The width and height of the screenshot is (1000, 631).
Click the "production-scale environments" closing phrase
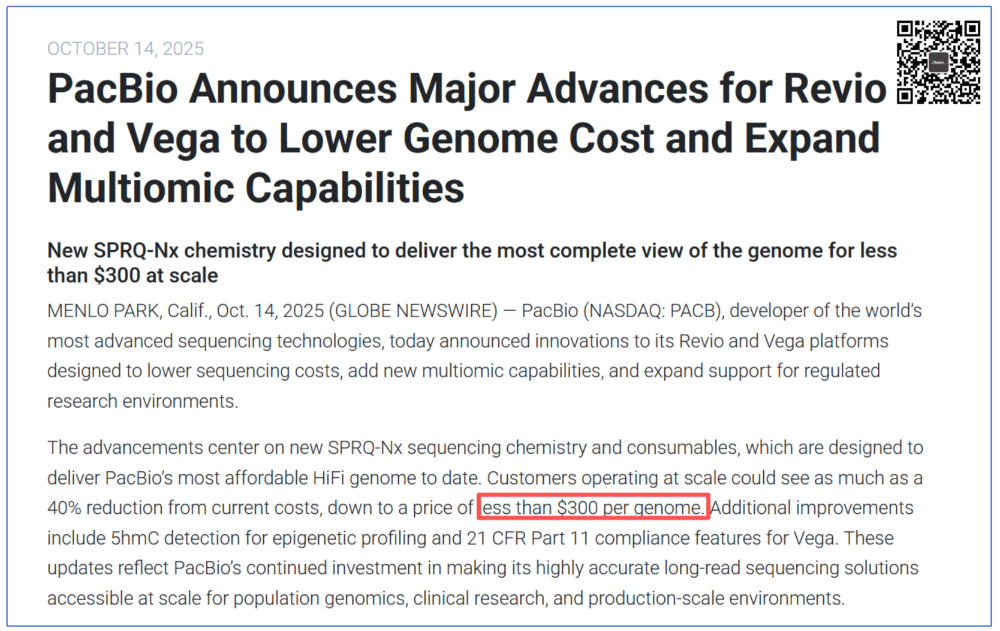pos(715,599)
